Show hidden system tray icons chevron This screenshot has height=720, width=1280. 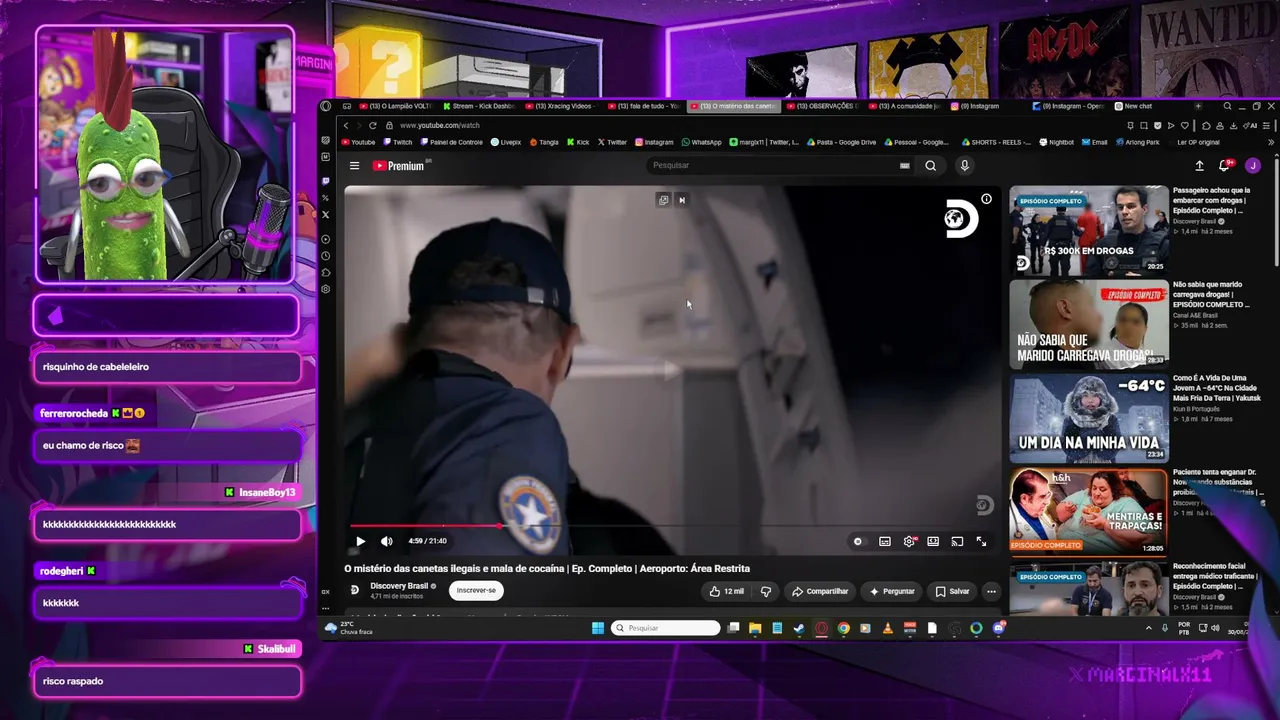pyautogui.click(x=1148, y=628)
